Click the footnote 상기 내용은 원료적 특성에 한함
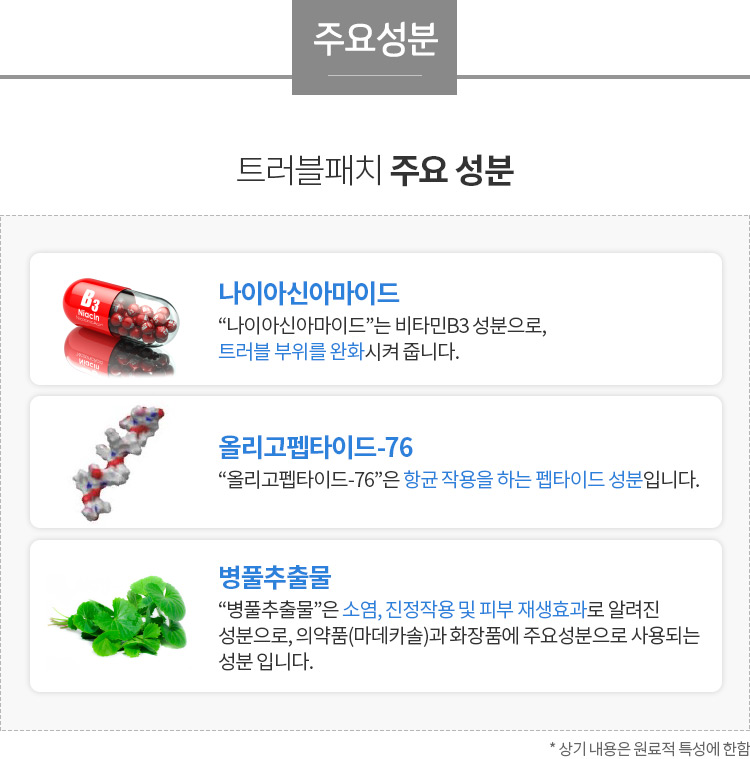Viewport: 750px width, 759px height. click(x=650, y=749)
